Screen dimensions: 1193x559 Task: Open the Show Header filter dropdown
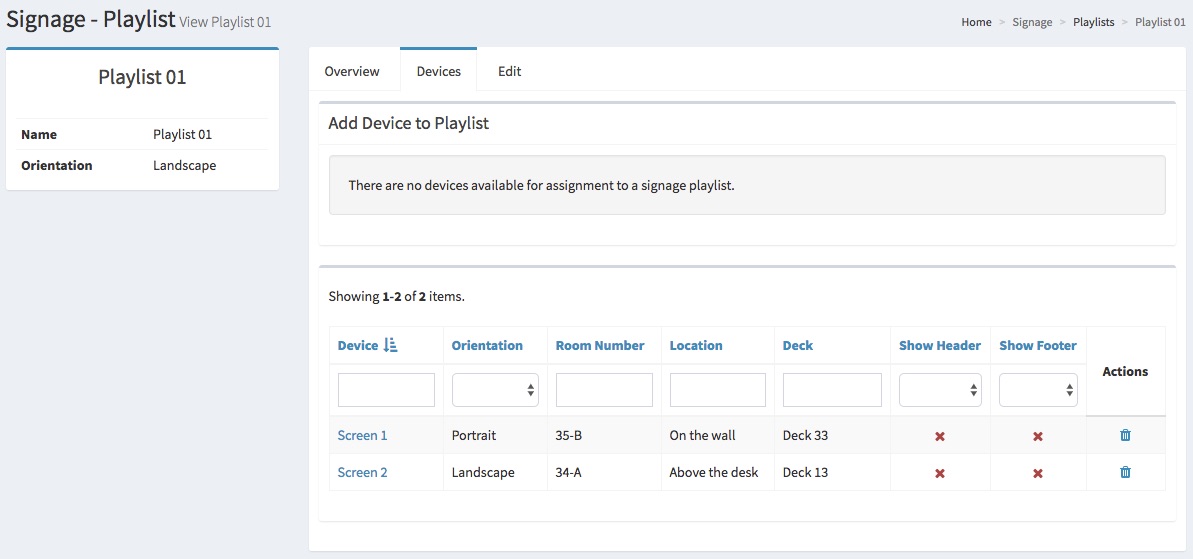(939, 390)
